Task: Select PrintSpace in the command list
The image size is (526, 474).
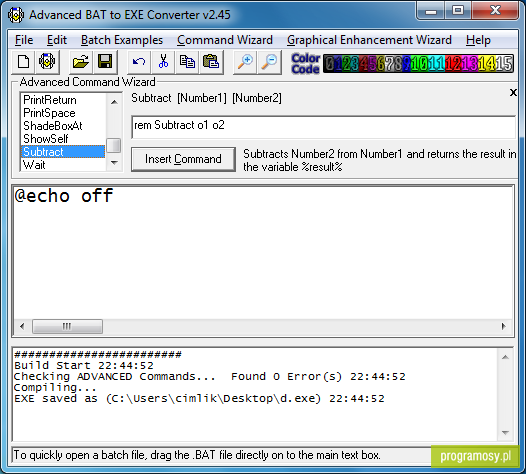Action: coord(63,113)
